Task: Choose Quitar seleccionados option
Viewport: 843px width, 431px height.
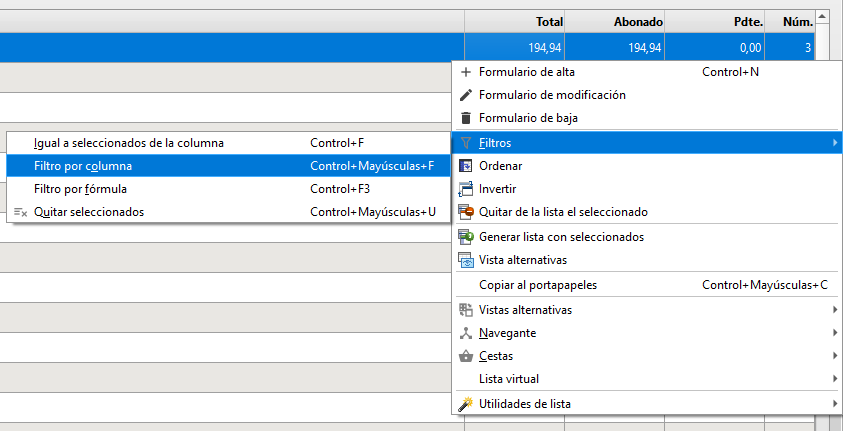Action: click(89, 212)
